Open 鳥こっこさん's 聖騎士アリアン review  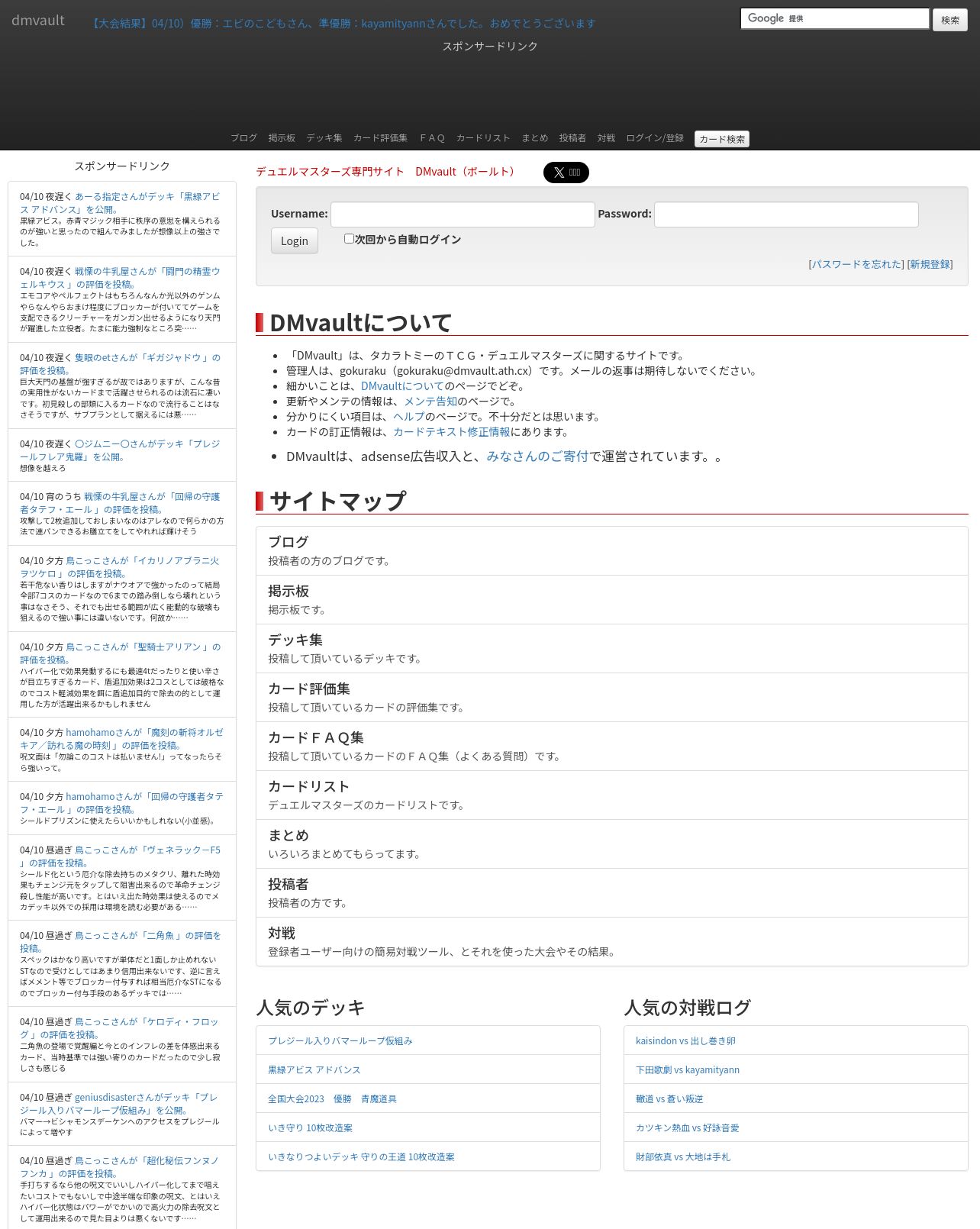click(x=120, y=653)
